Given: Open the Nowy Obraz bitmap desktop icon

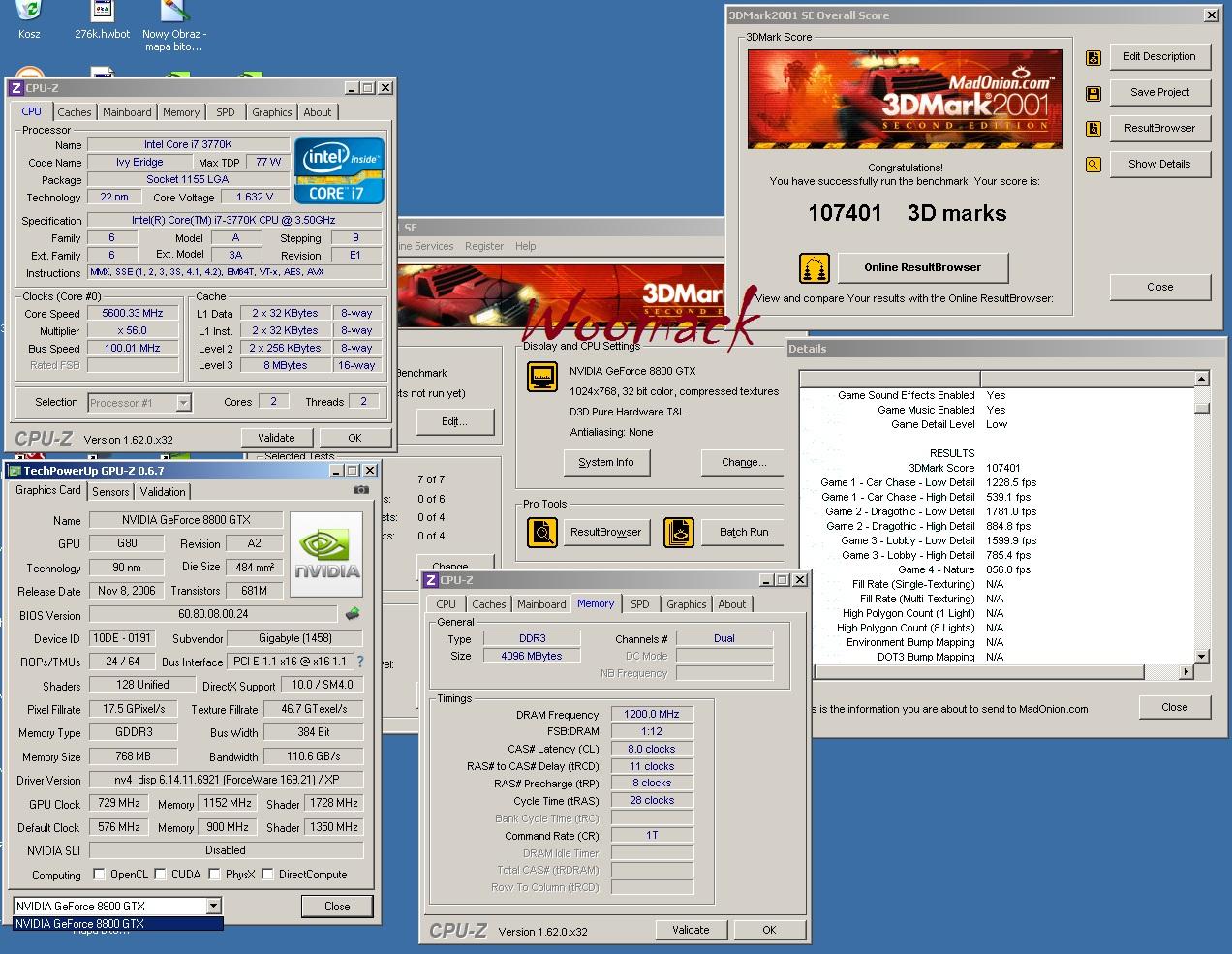Looking at the screenshot, I should coord(174,24).
